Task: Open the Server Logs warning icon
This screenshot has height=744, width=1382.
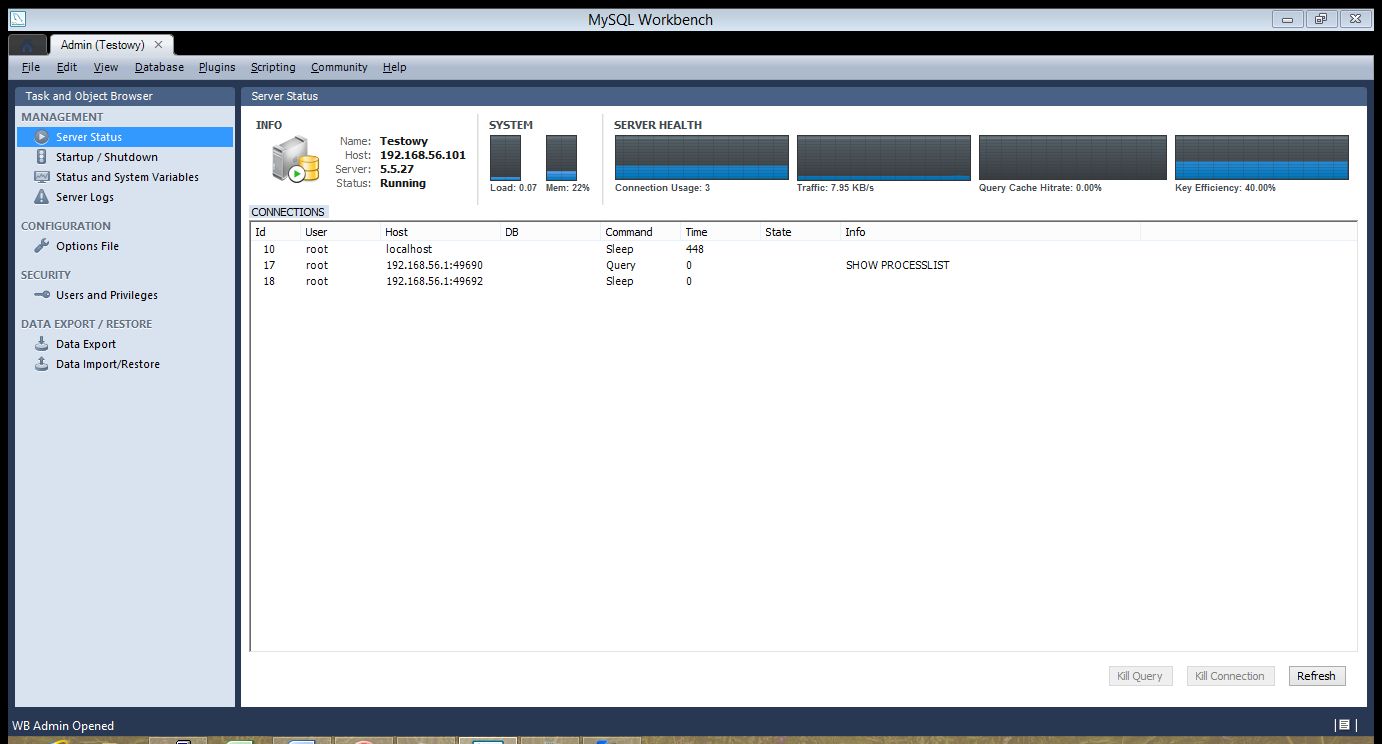Action: click(x=41, y=197)
